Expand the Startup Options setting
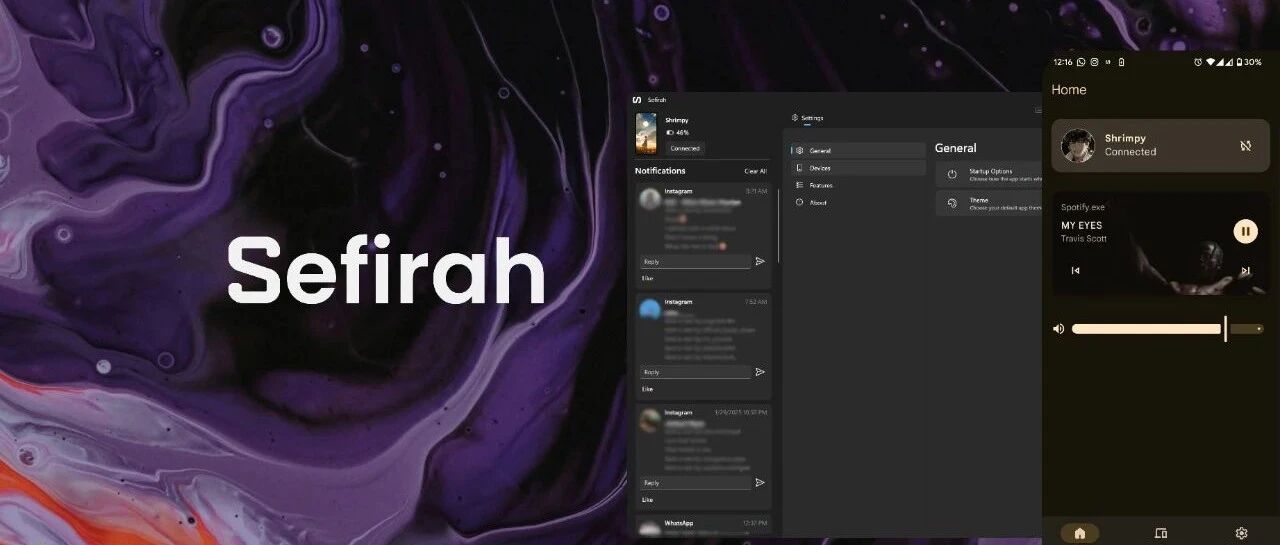 [990, 174]
